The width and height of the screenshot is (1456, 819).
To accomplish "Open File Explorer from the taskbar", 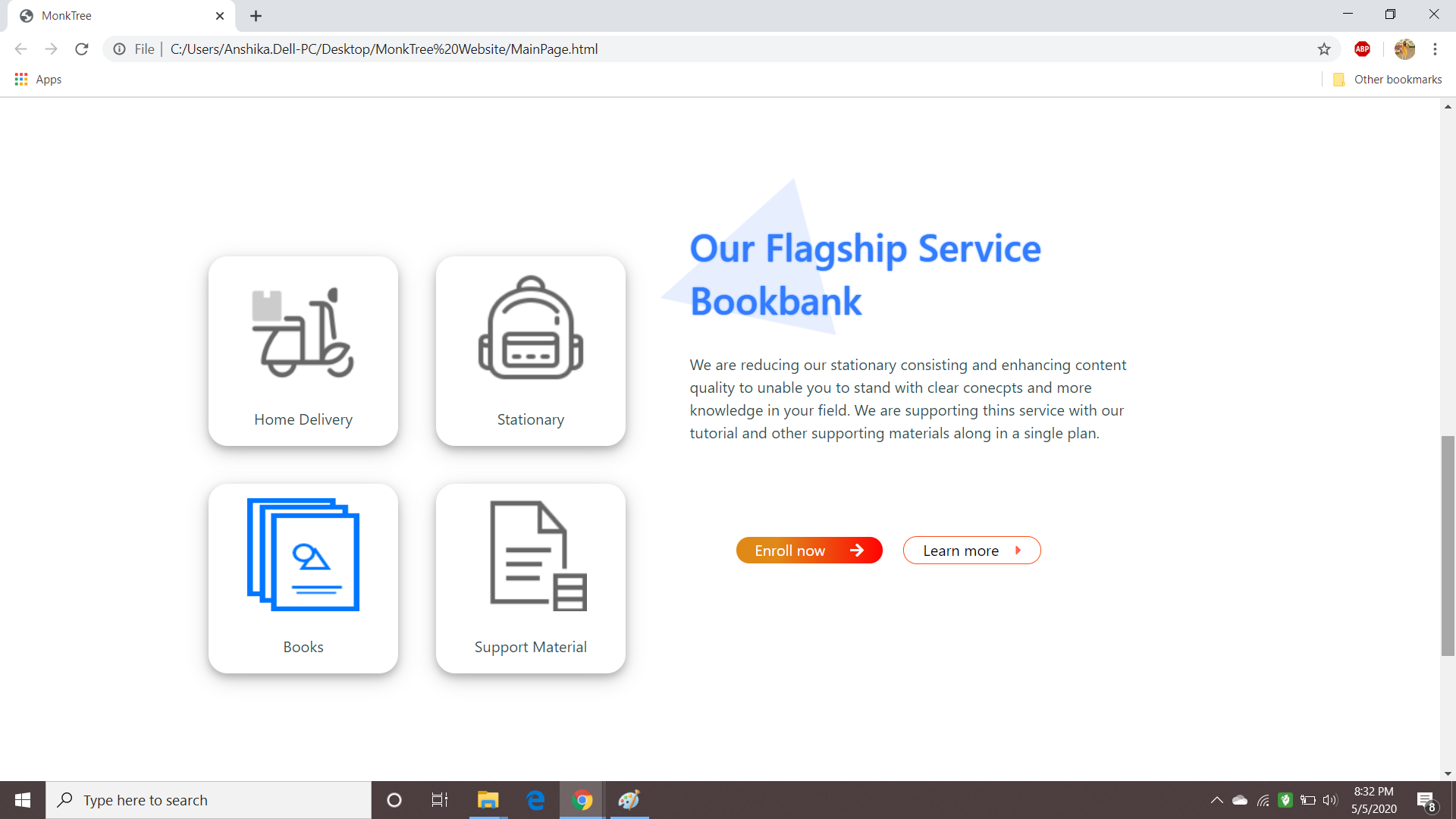I will click(488, 800).
